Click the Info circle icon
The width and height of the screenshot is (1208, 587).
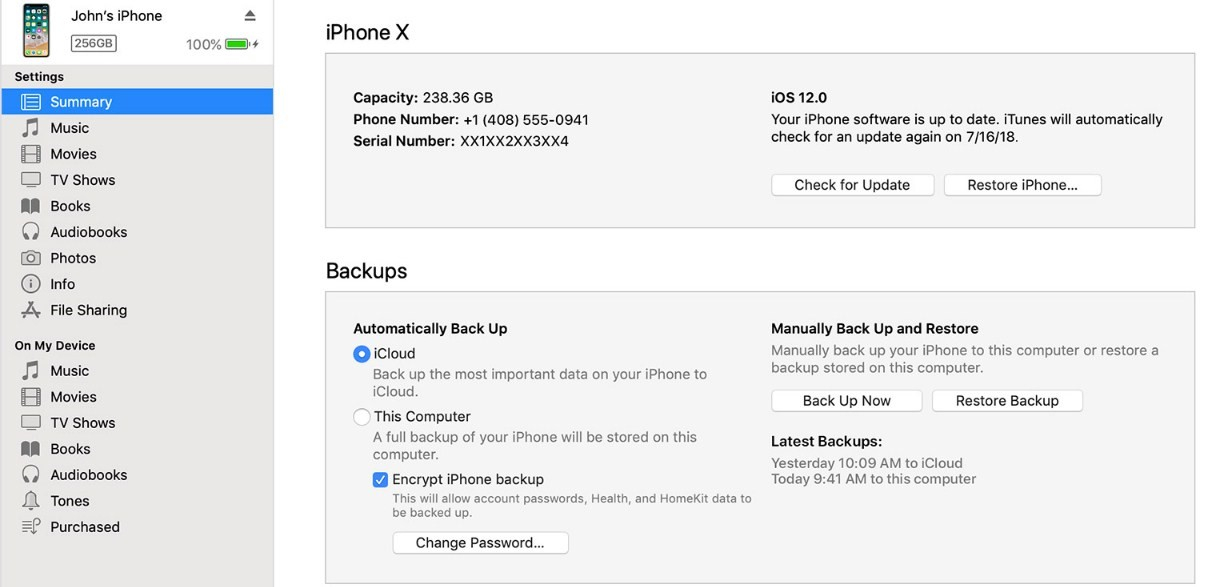(x=31, y=284)
